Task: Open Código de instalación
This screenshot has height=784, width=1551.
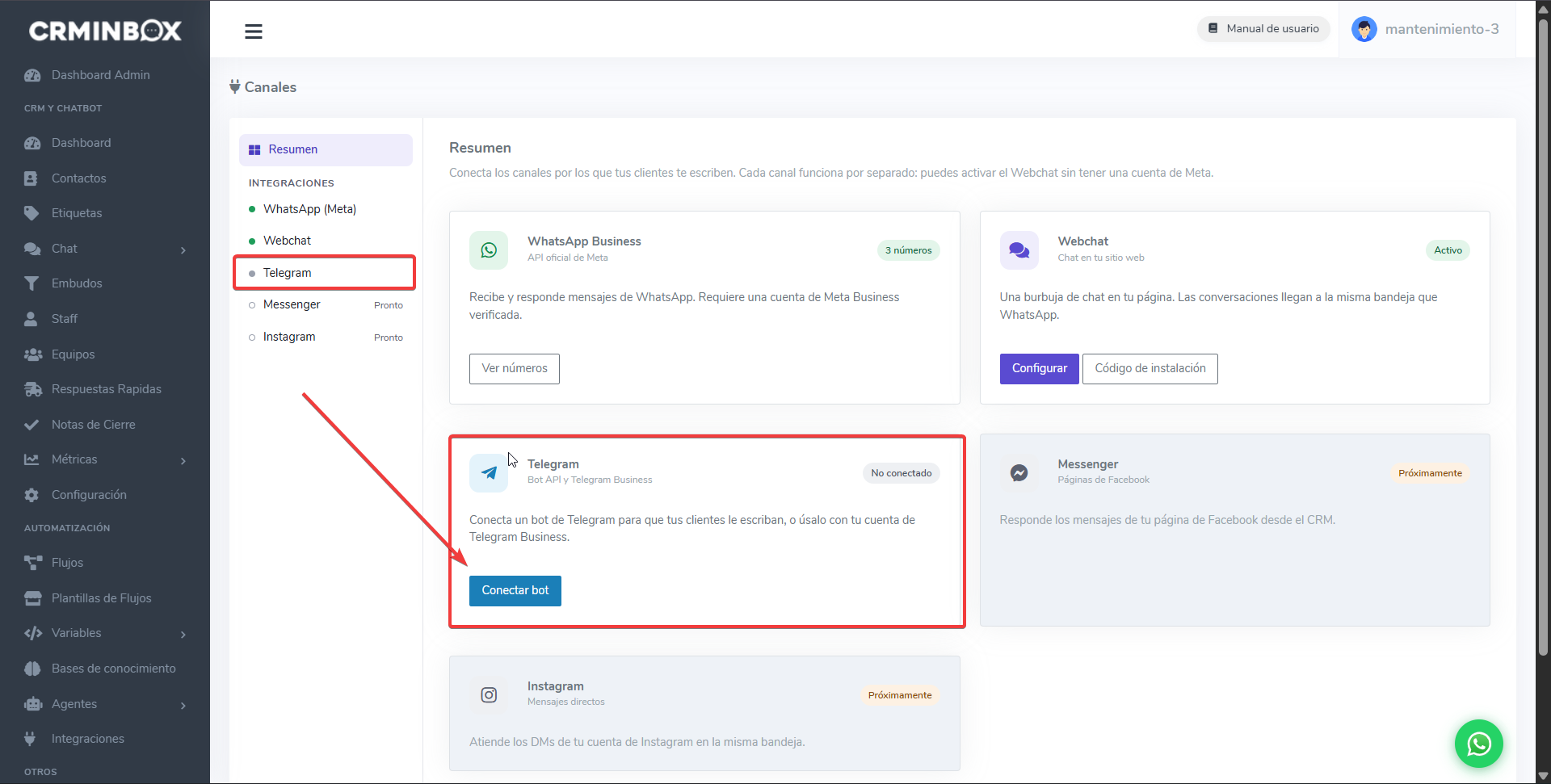Action: pyautogui.click(x=1150, y=368)
